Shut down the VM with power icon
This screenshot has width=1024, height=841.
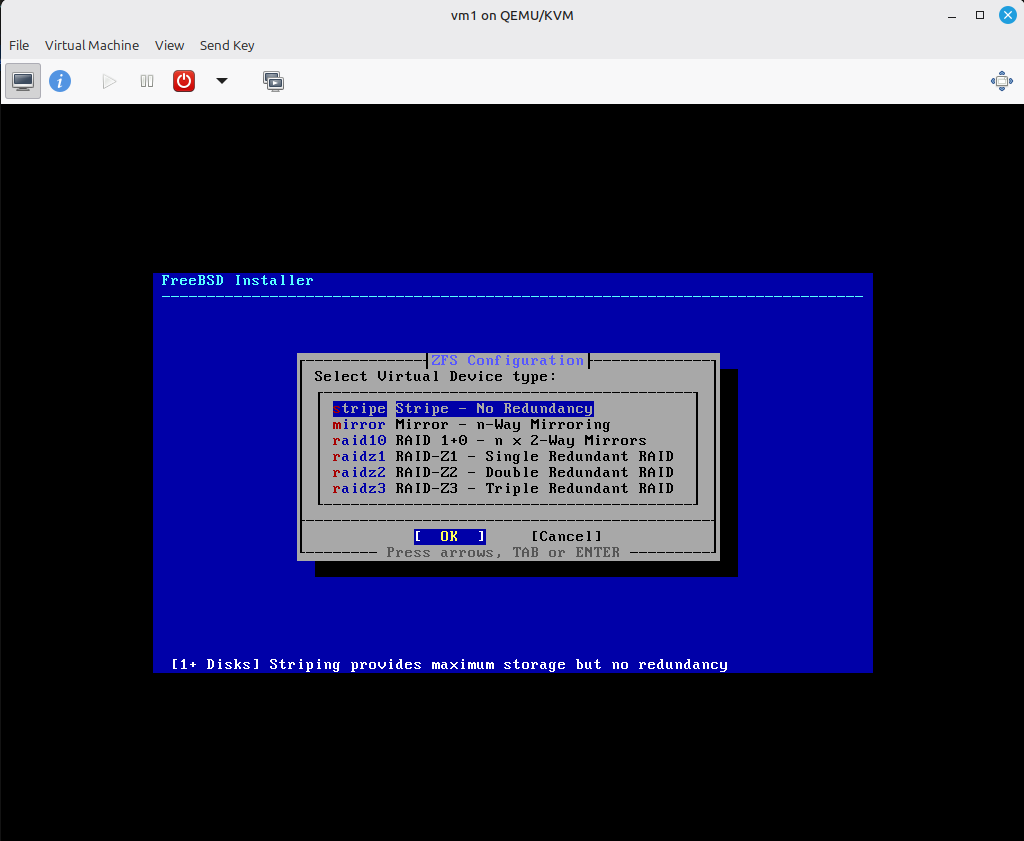coord(184,81)
